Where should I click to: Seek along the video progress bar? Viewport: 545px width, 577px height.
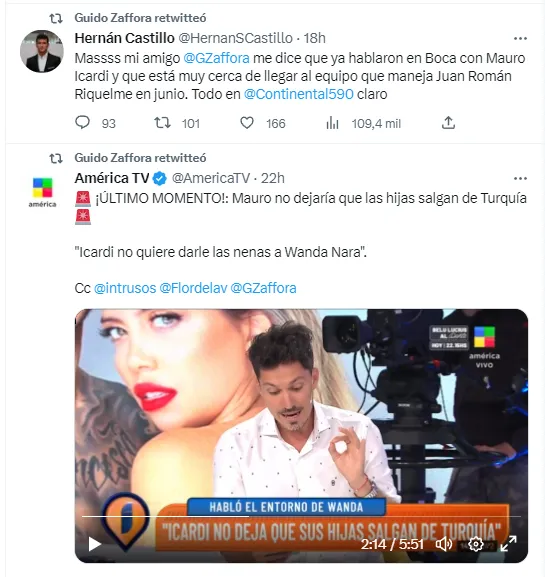coord(301,516)
